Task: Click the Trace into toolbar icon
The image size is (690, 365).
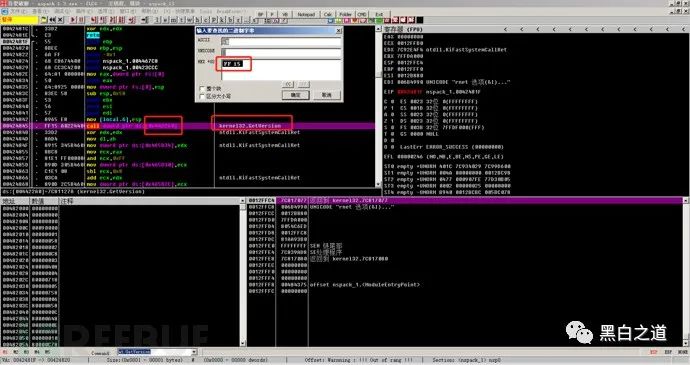Action: [113, 20]
